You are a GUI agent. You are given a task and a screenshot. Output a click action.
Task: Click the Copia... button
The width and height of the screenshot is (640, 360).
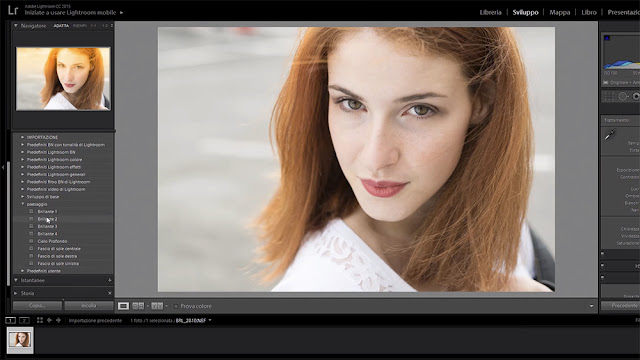coord(37,306)
